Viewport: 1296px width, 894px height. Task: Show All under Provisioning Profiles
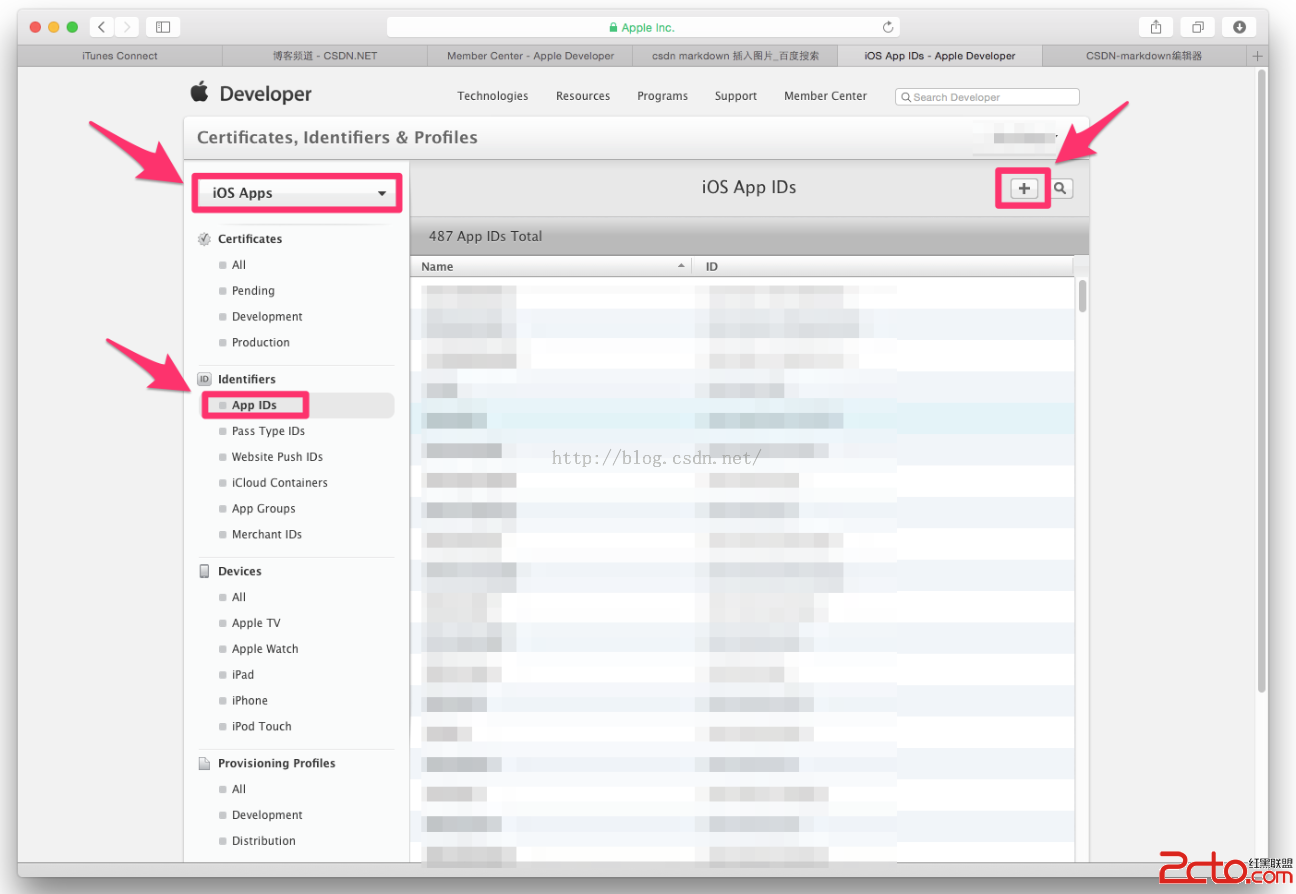pos(239,789)
